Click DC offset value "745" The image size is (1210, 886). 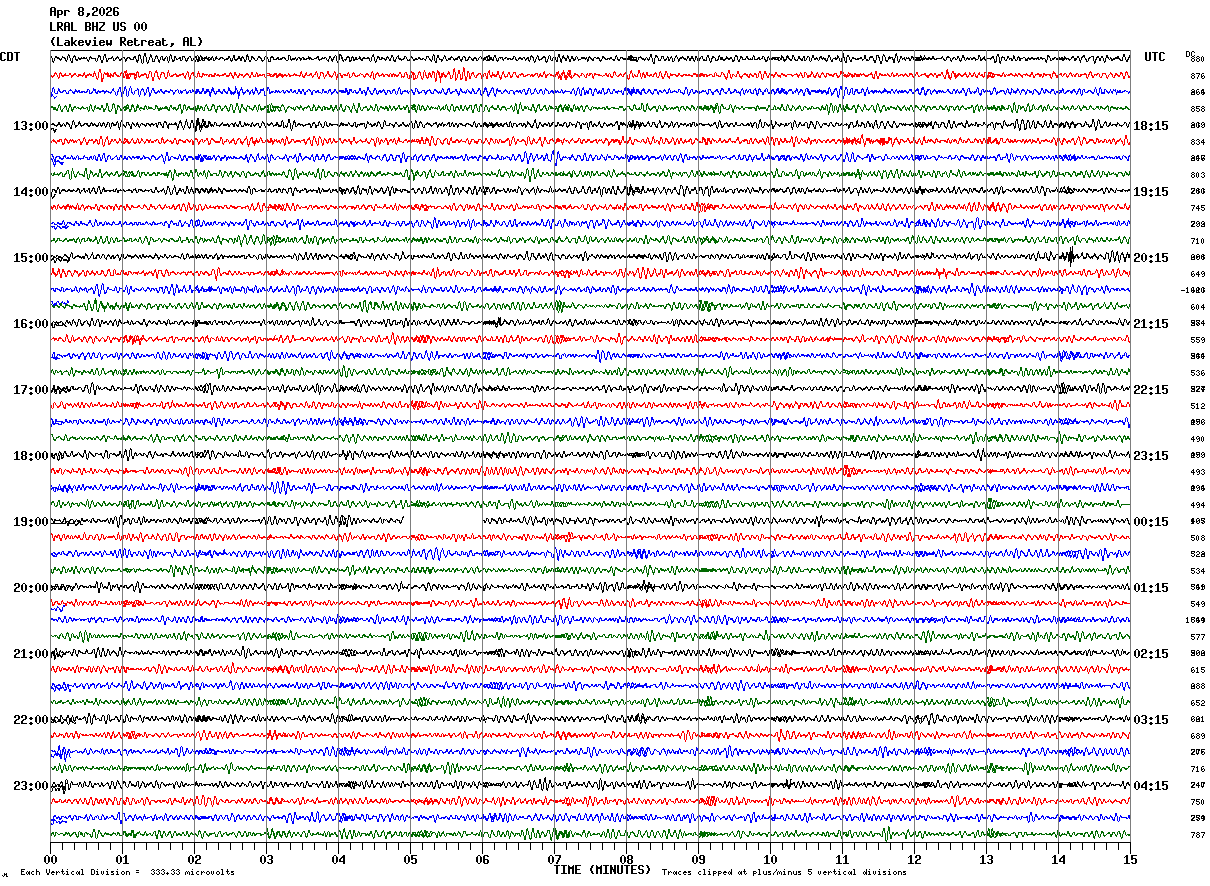1197,208
